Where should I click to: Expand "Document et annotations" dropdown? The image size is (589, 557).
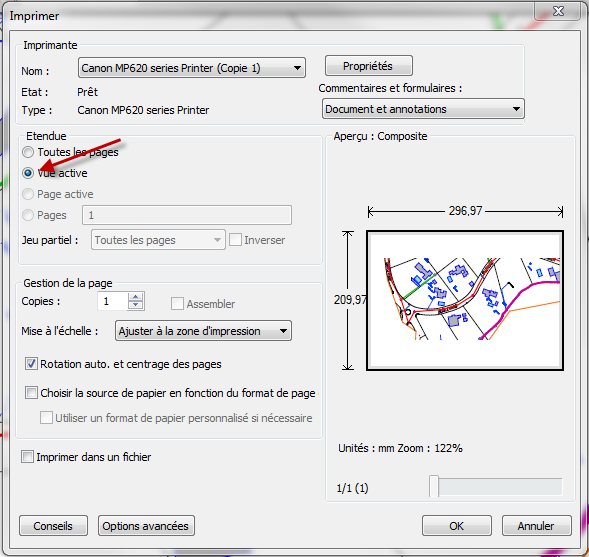tap(423, 109)
